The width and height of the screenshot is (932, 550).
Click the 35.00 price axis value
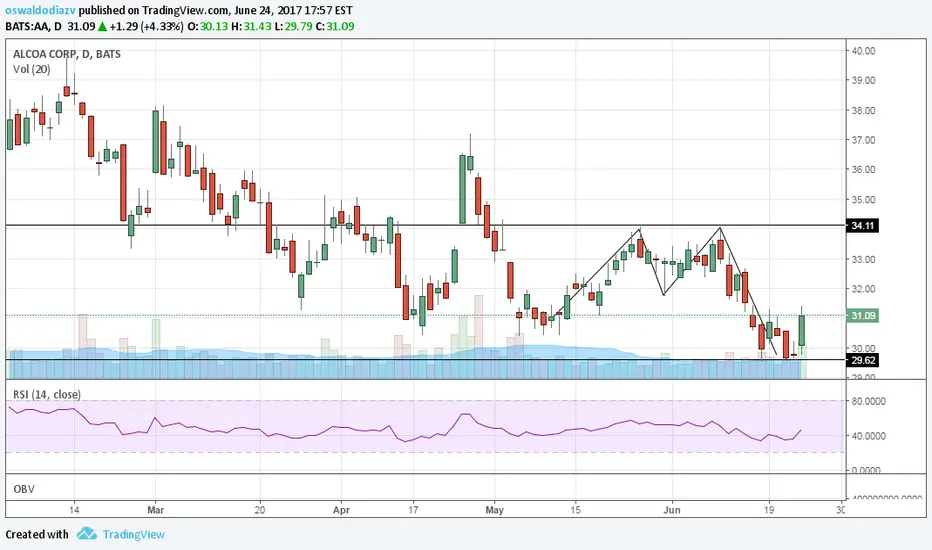click(x=863, y=200)
